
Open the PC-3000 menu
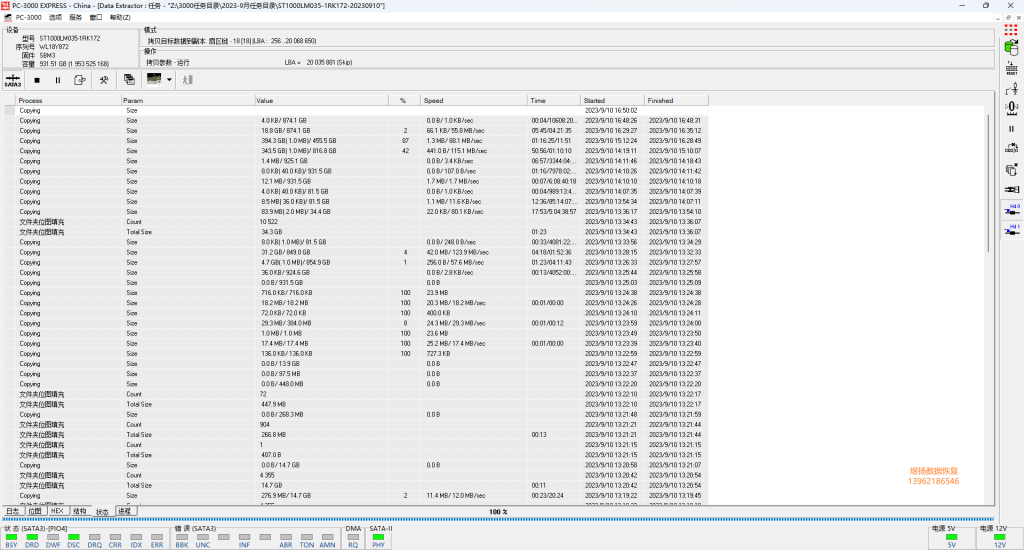(28, 18)
